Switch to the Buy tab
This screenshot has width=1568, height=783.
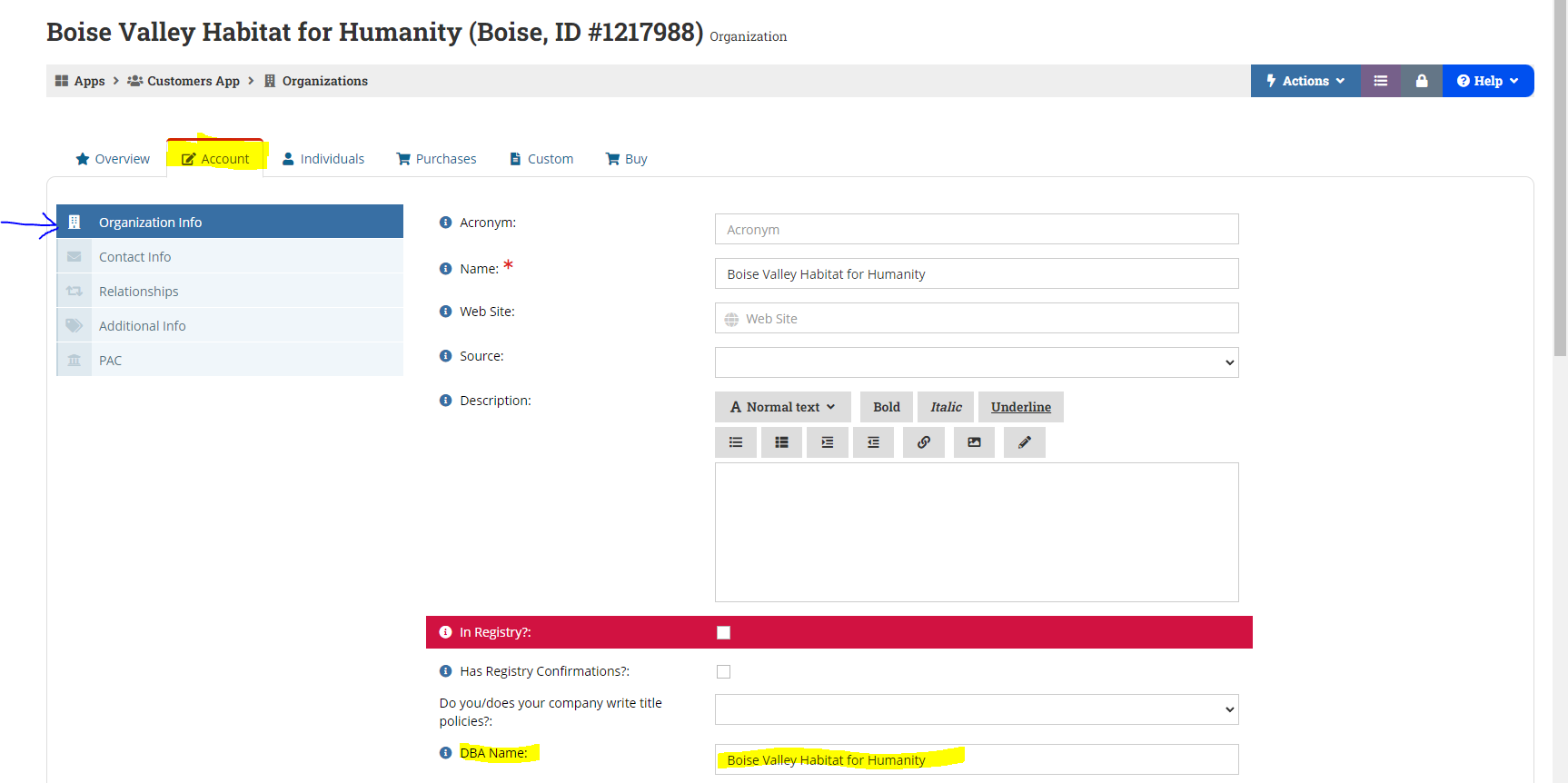click(x=627, y=159)
